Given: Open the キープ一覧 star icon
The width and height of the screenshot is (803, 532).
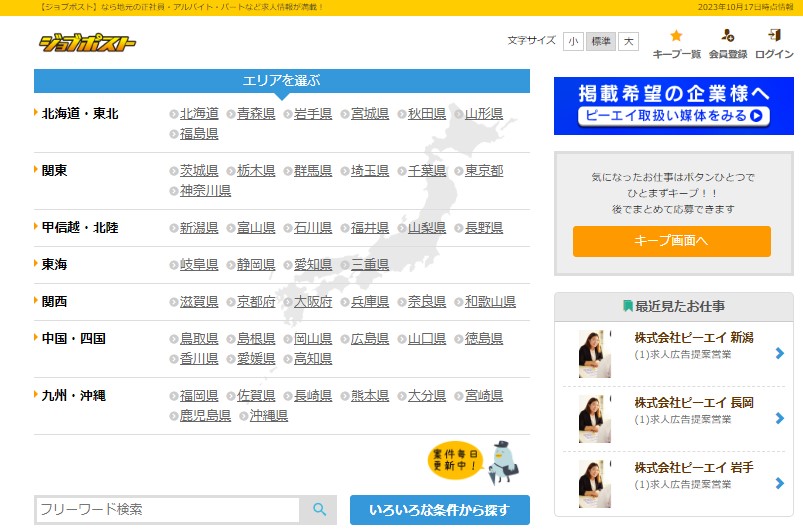Looking at the screenshot, I should pos(676,35).
